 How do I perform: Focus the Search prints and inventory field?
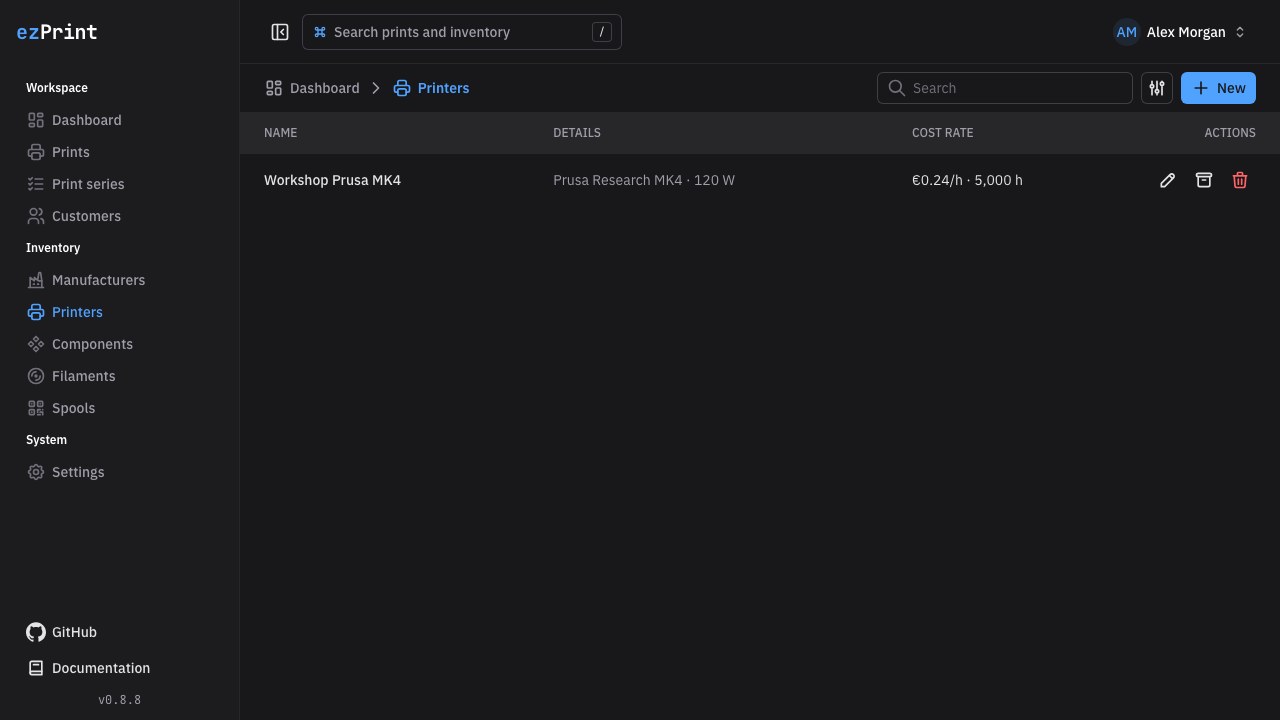(x=462, y=32)
